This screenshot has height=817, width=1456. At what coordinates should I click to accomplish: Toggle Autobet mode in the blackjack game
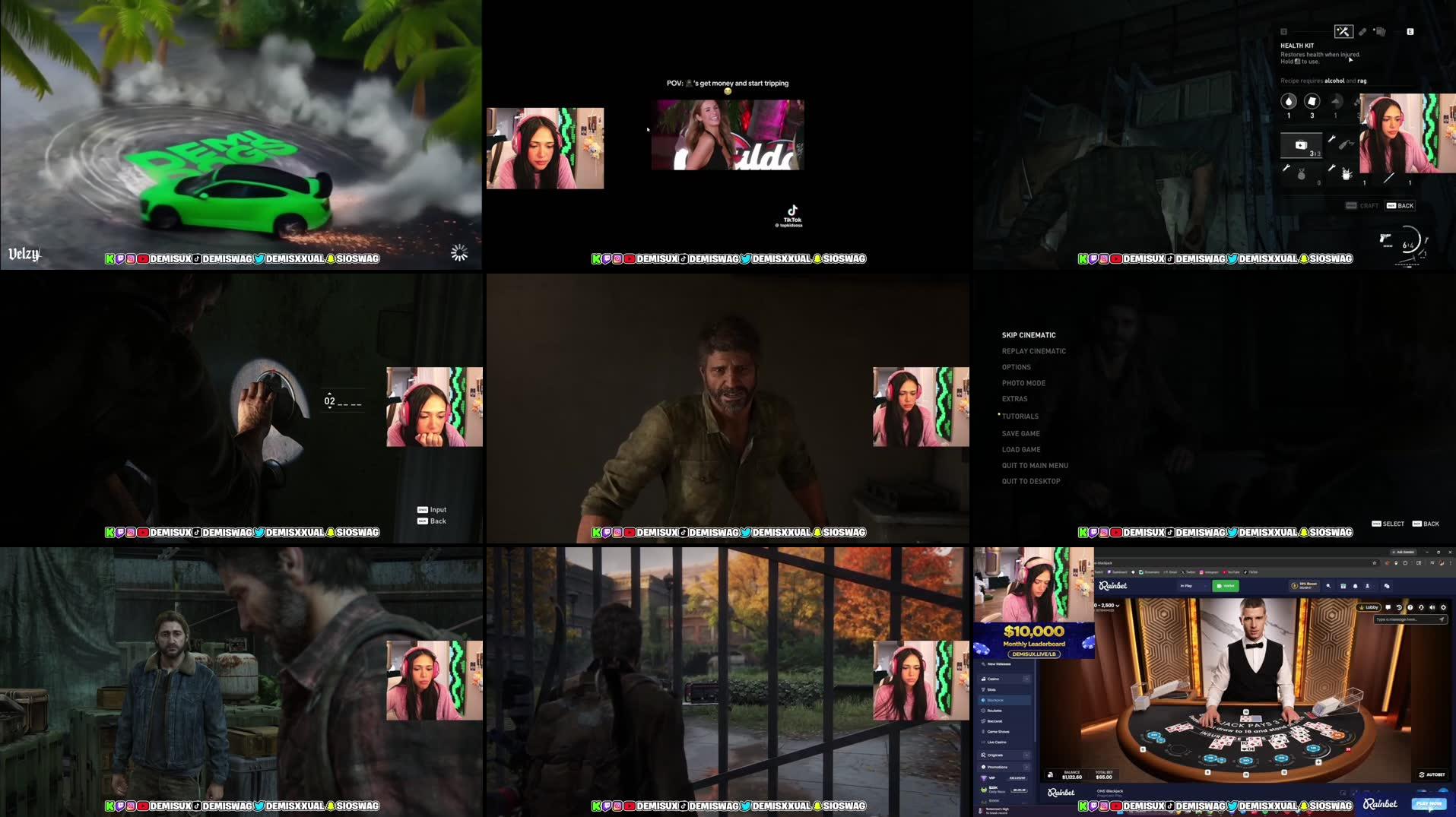pyautogui.click(x=1432, y=774)
